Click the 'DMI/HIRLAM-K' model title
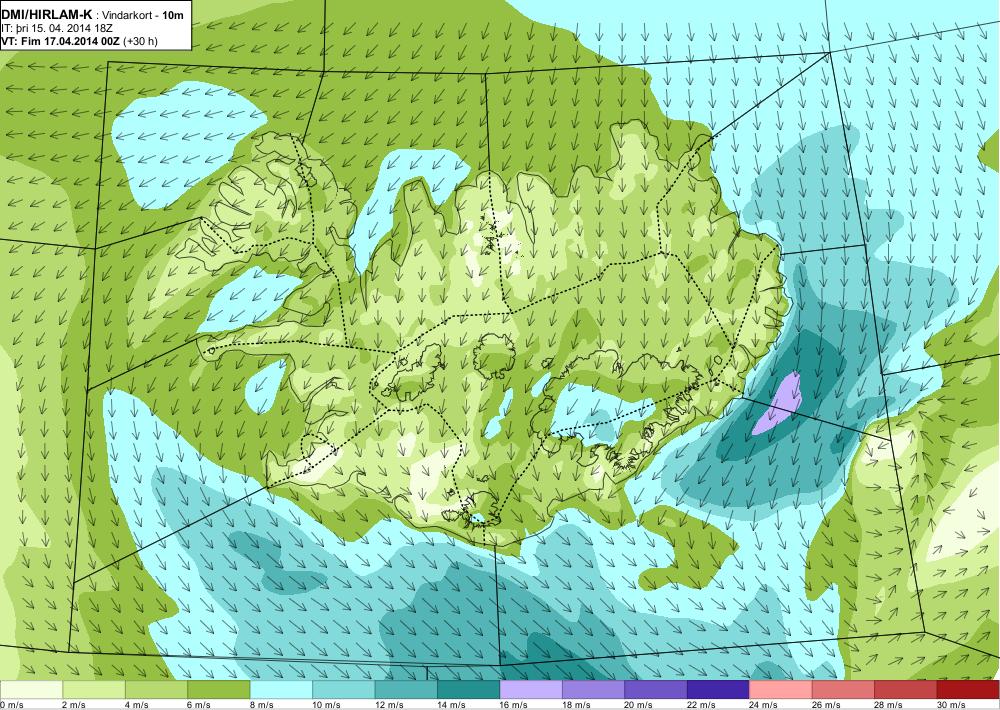Viewport: 1000px width, 710px height. click(46, 13)
